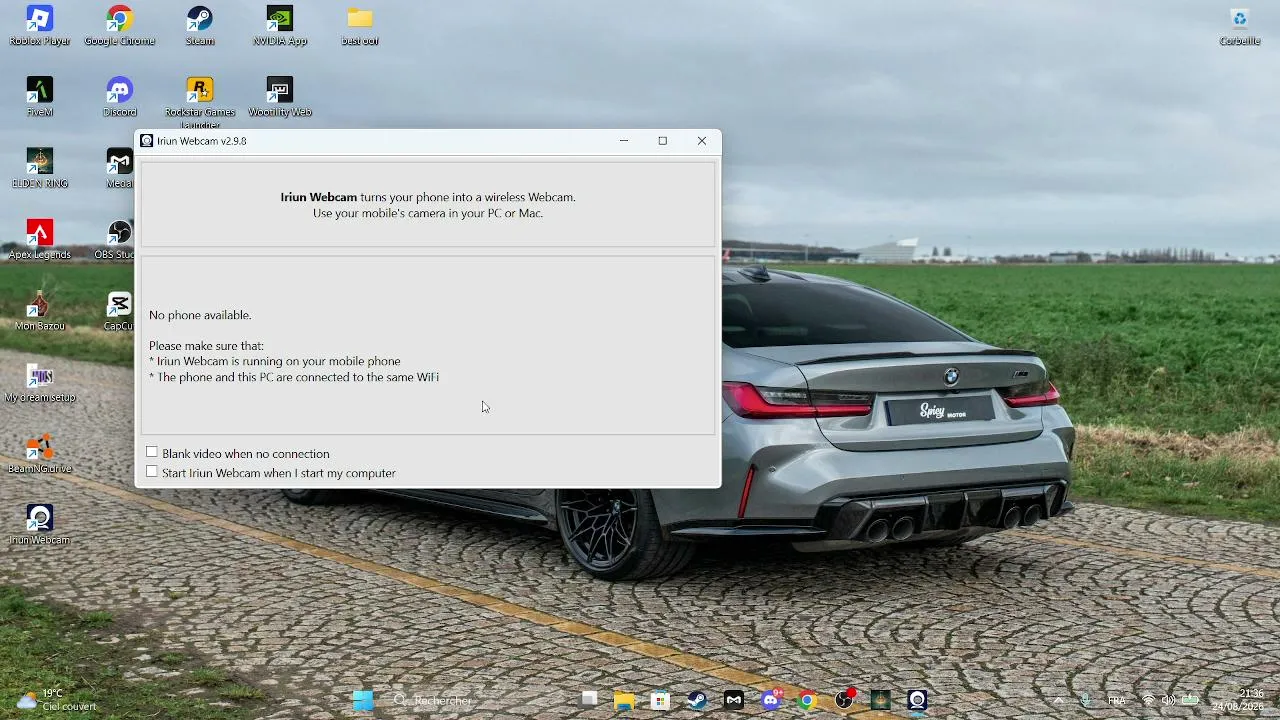Click the 'Iriun Webcam v2.9.8' window title
Image resolution: width=1280 pixels, height=720 pixels.
202,141
